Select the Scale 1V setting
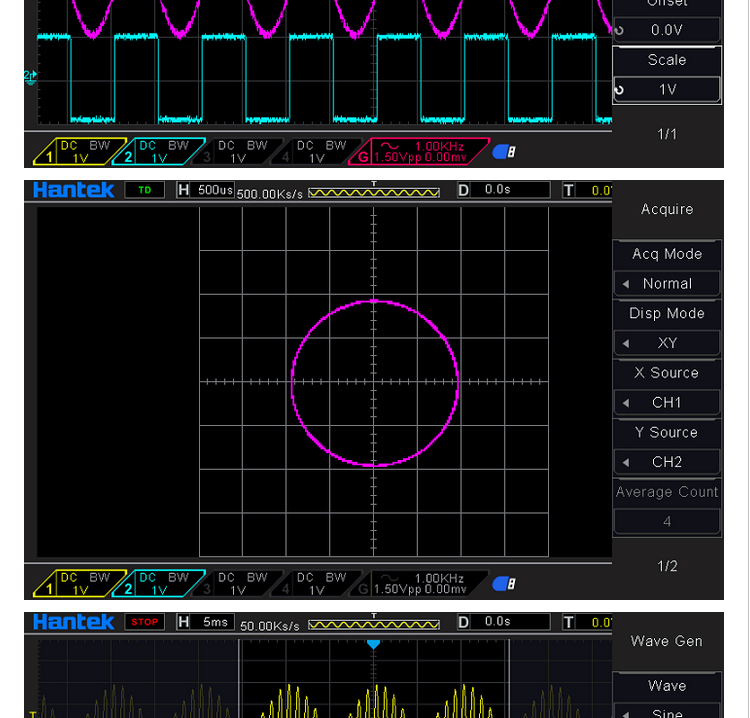The height and width of the screenshot is (718, 750). pos(667,89)
